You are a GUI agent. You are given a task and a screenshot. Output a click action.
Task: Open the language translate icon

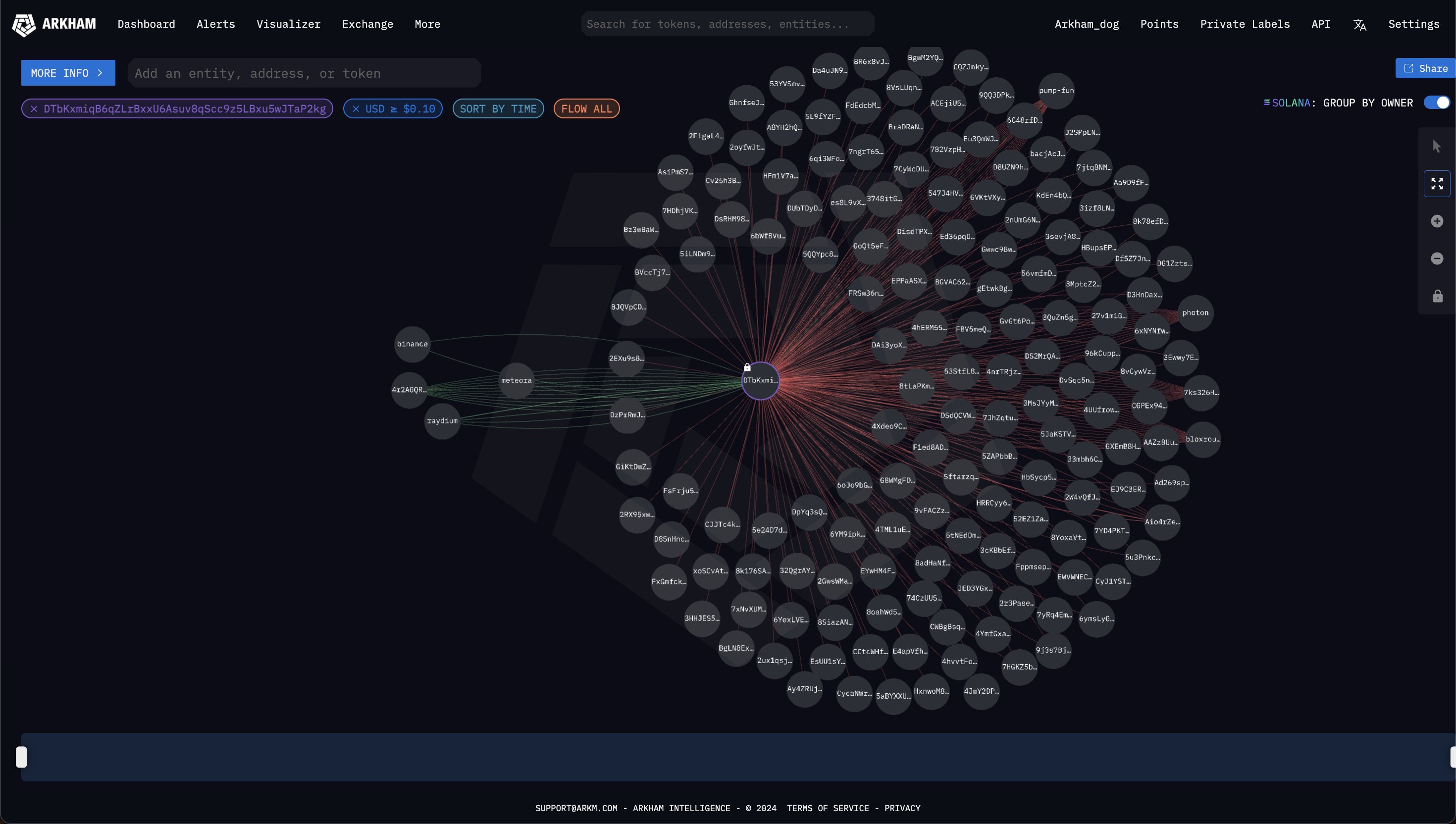point(1359,24)
